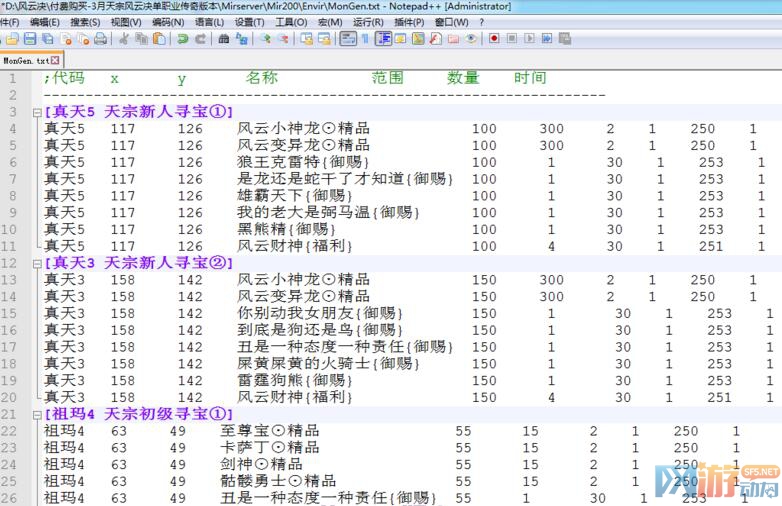Toggle show all characters pilcrow button
Viewport: 782px width, 506px height.
(365, 39)
